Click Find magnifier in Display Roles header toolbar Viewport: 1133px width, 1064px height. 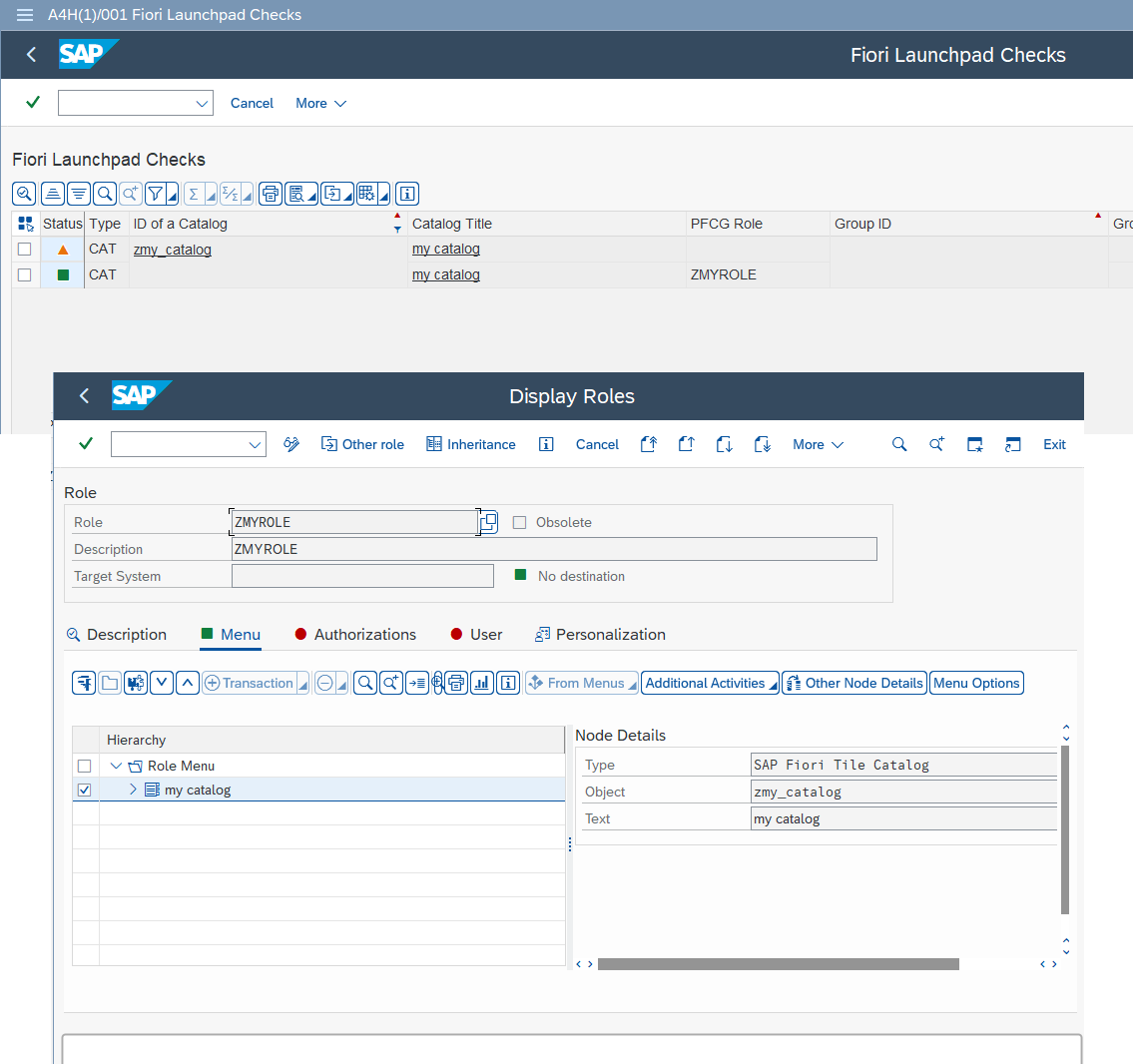click(x=898, y=444)
